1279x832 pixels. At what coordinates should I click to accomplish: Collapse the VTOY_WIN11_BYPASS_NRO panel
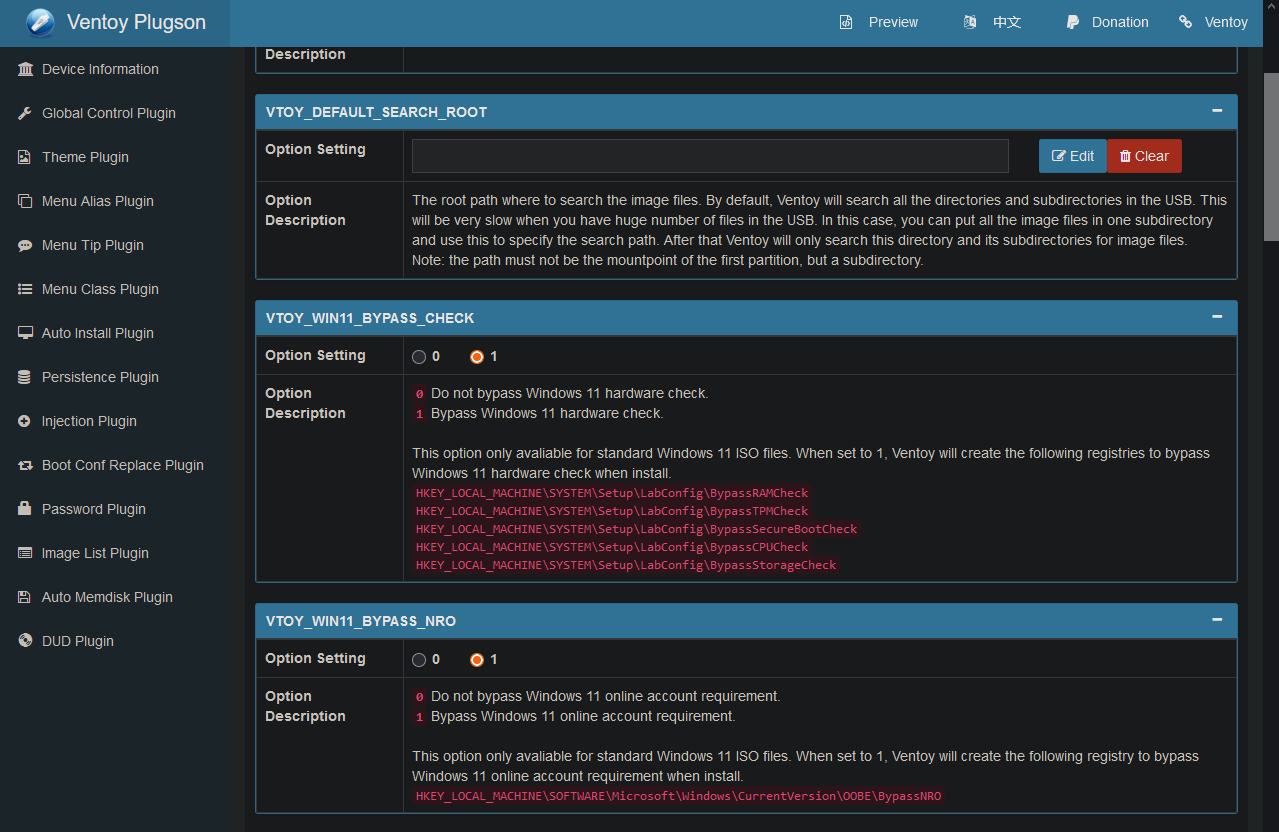(1217, 620)
